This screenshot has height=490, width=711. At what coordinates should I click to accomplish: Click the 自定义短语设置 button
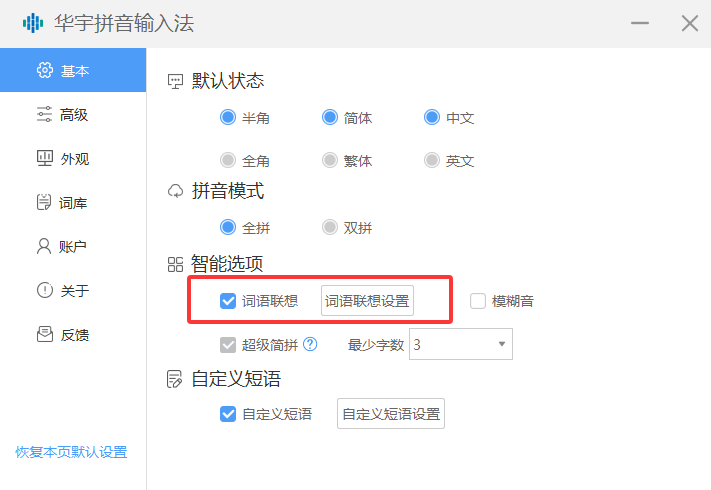tap(391, 414)
